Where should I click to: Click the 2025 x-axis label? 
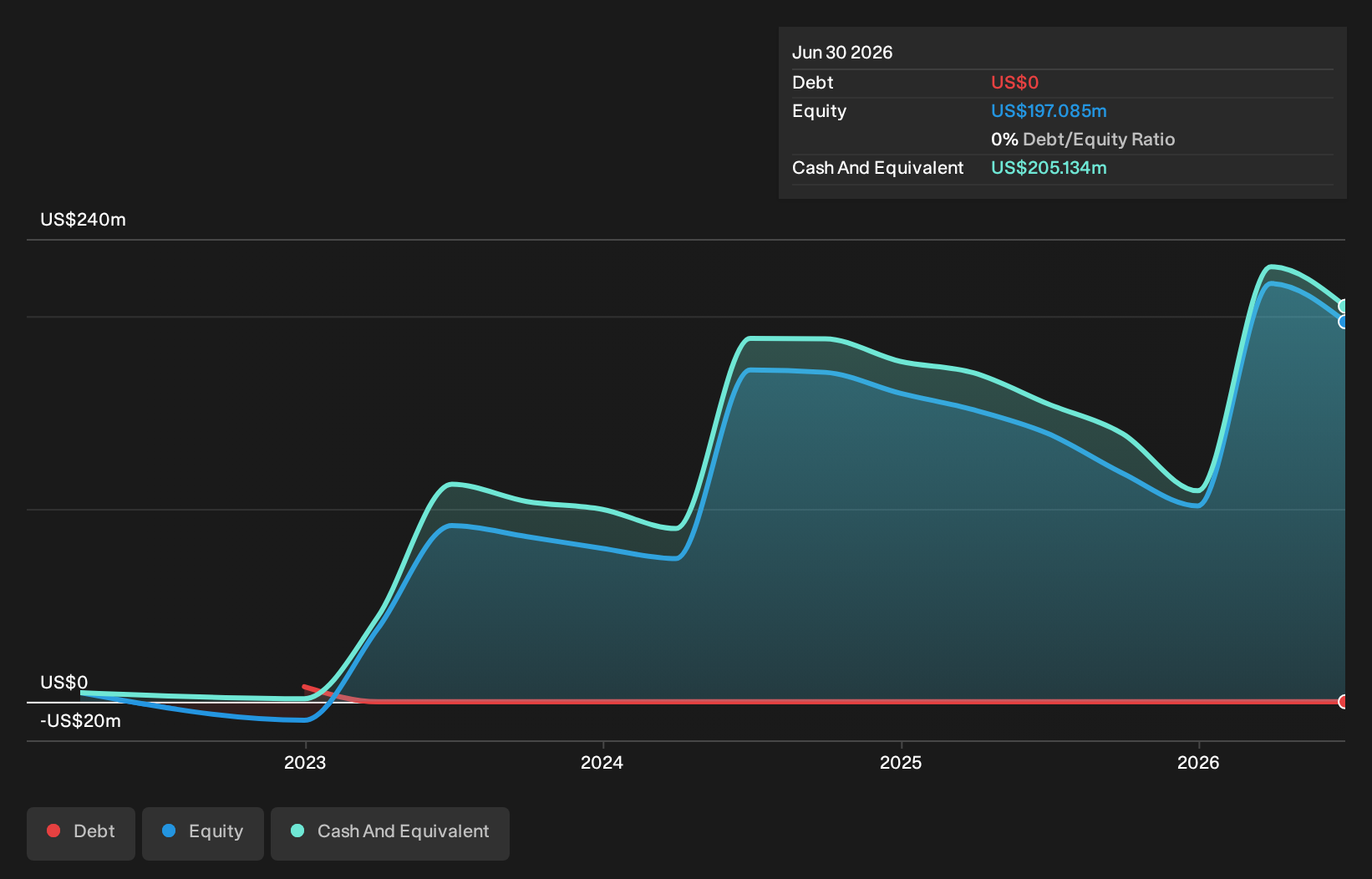[901, 762]
